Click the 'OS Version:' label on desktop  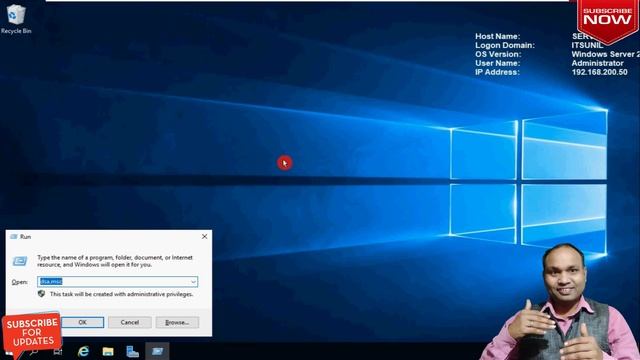click(x=498, y=54)
